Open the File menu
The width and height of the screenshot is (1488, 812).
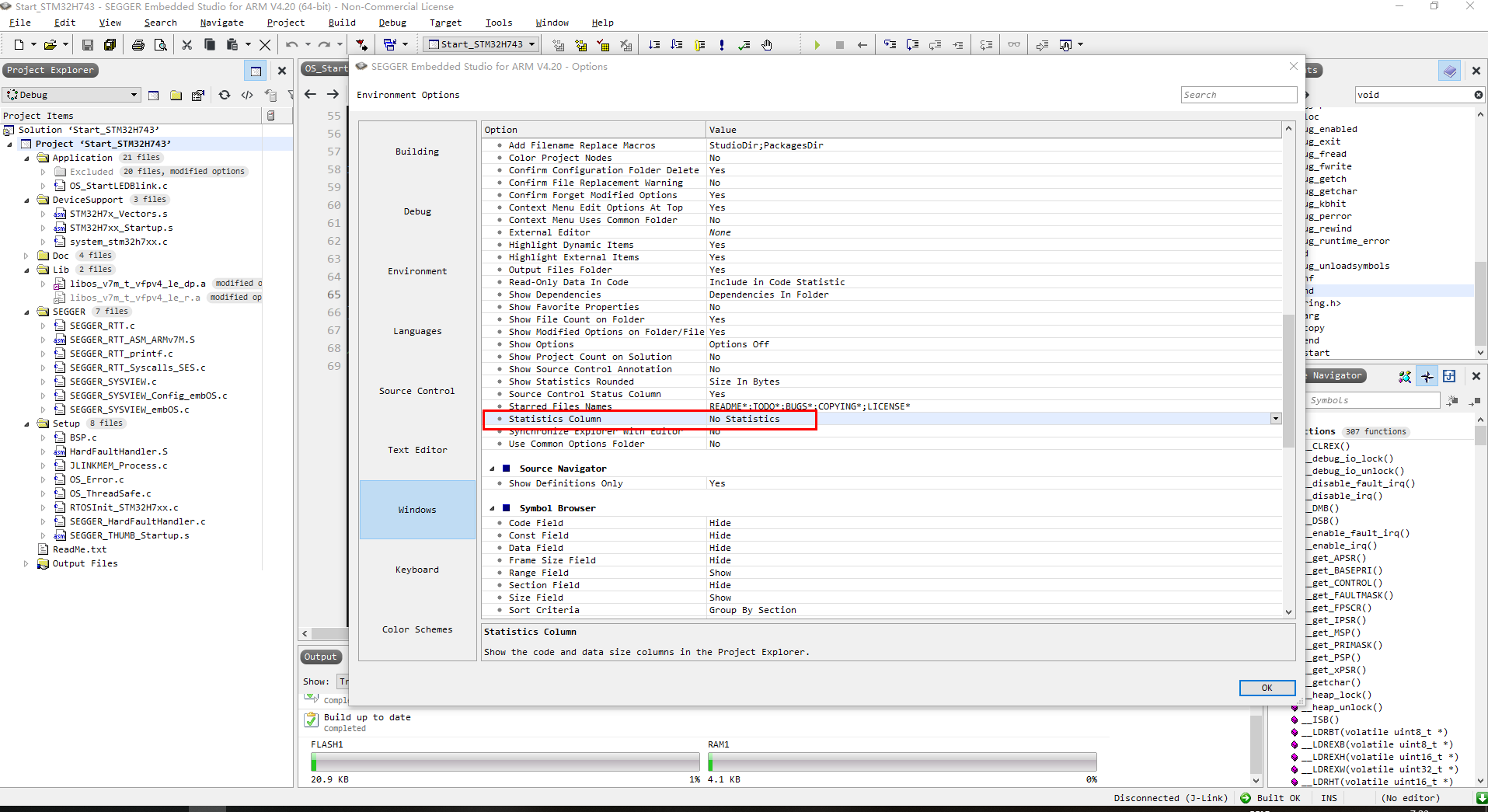pyautogui.click(x=20, y=23)
